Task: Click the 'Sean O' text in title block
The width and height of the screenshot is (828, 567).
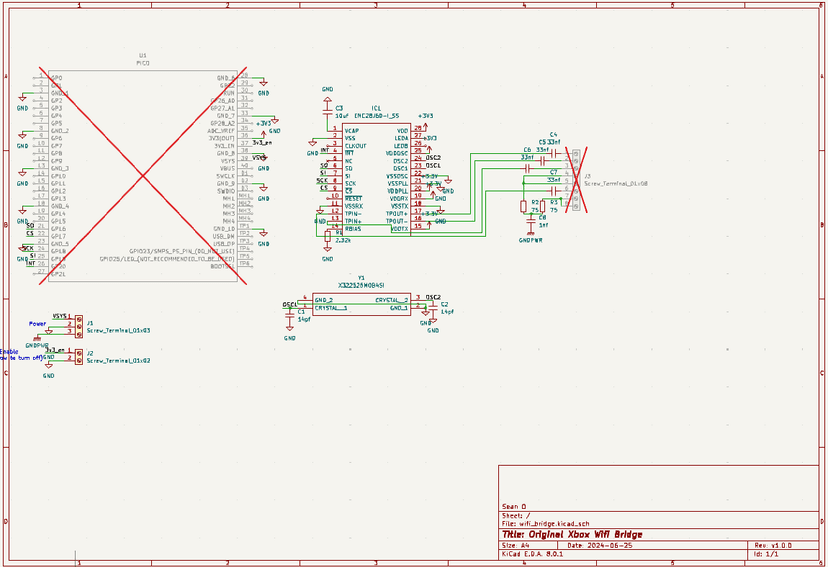Action: [513, 506]
